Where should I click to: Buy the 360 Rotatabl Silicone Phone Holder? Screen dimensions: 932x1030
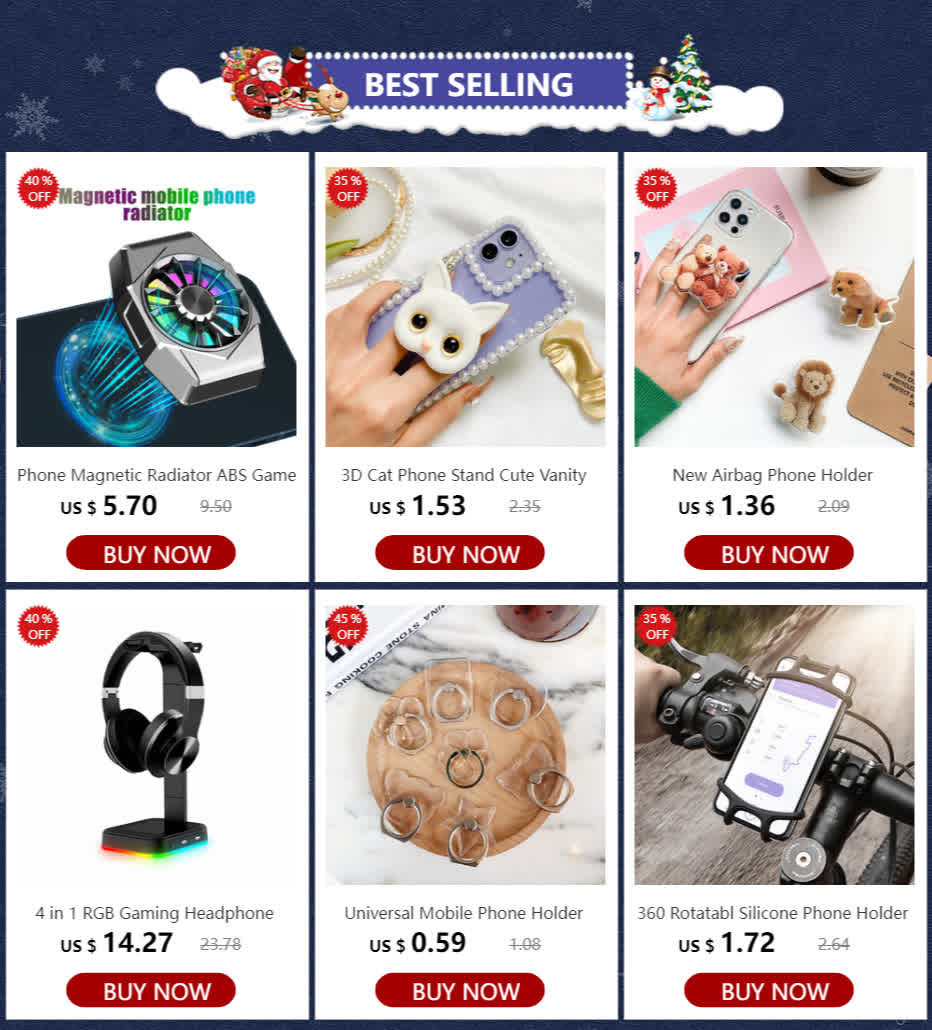pyautogui.click(x=768, y=991)
